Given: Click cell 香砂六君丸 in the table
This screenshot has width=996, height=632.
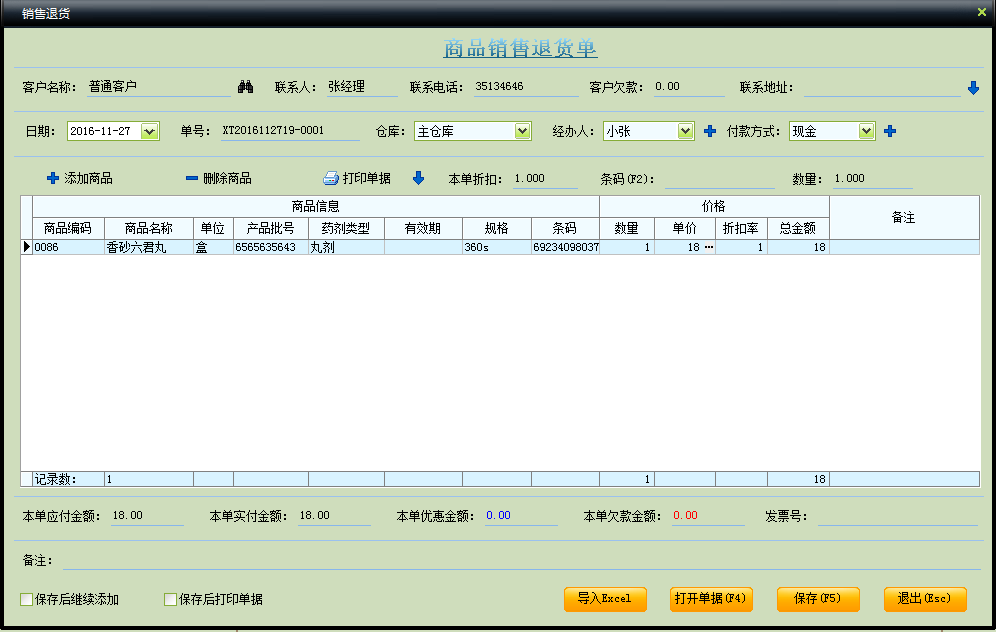Looking at the screenshot, I should click(149, 247).
